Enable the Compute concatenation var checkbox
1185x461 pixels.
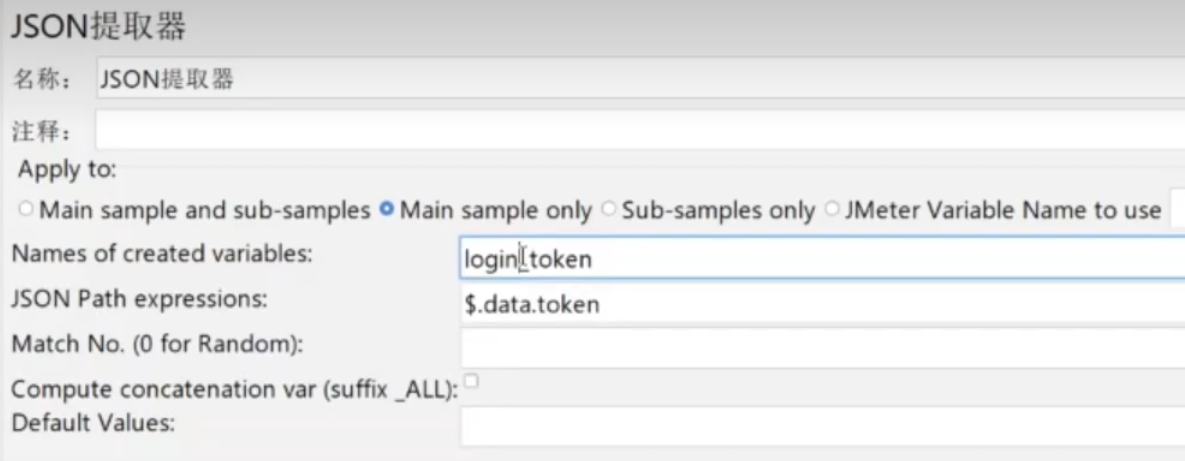point(471,381)
